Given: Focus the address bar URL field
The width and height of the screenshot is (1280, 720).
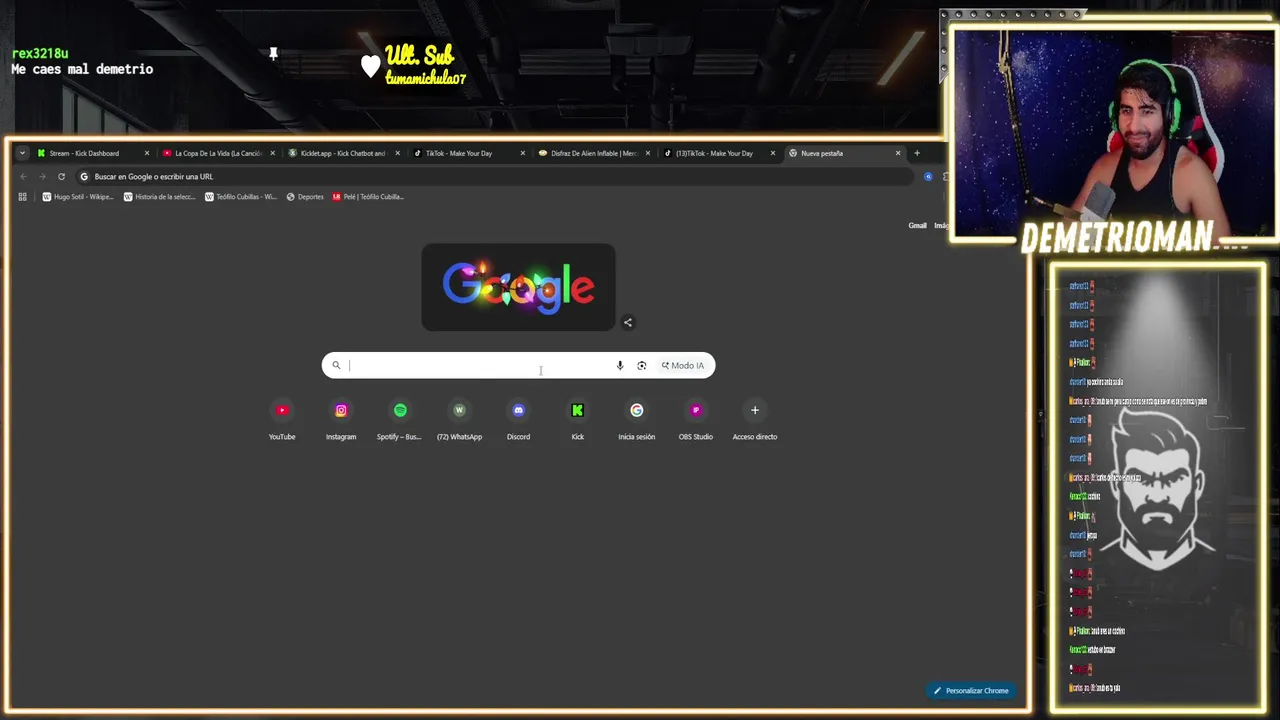Looking at the screenshot, I should tap(495, 177).
